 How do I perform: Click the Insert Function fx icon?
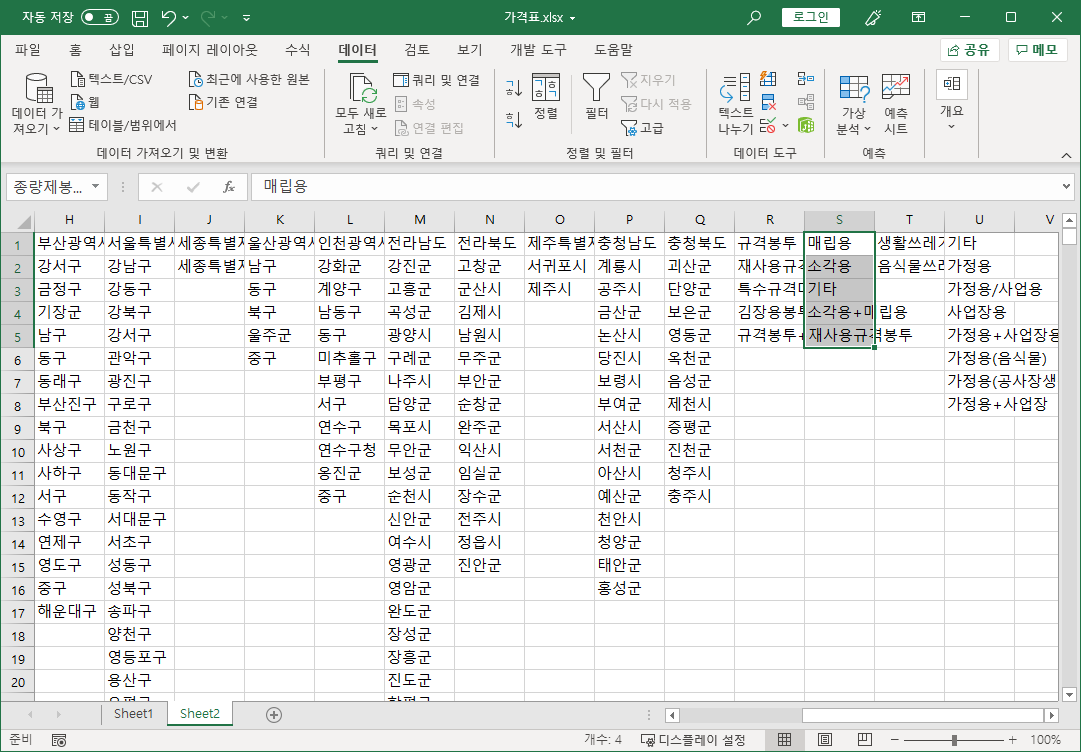click(x=229, y=187)
